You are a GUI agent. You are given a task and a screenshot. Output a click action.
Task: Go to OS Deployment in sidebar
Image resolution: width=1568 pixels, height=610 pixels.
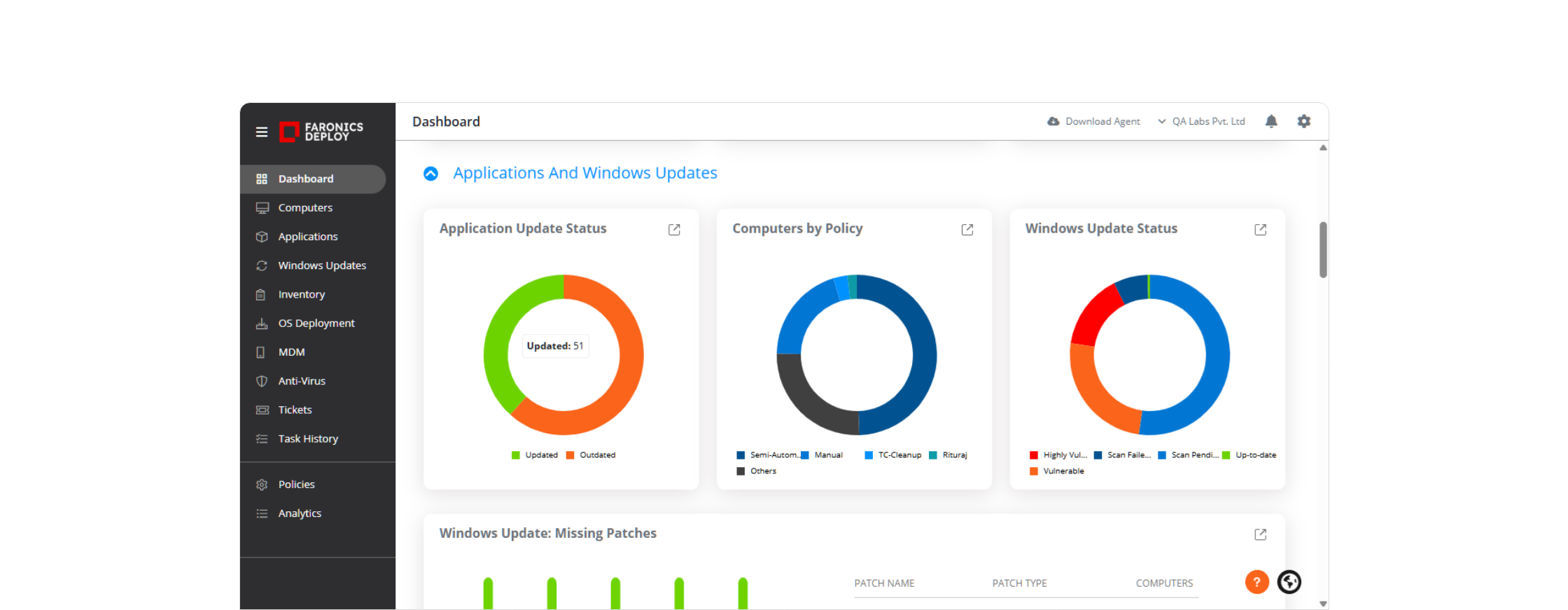(316, 323)
